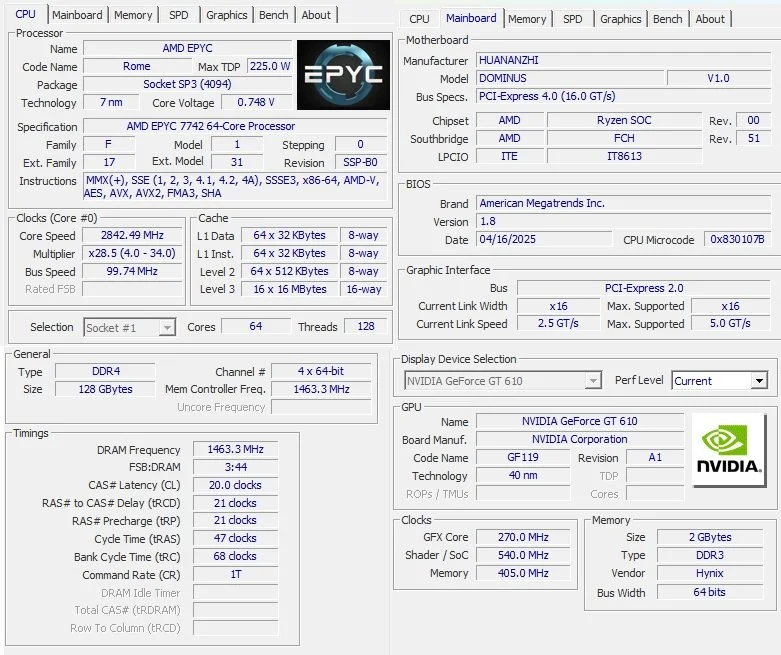Open the Graphics tab in right window
Screen dimensions: 781x655
click(621, 19)
